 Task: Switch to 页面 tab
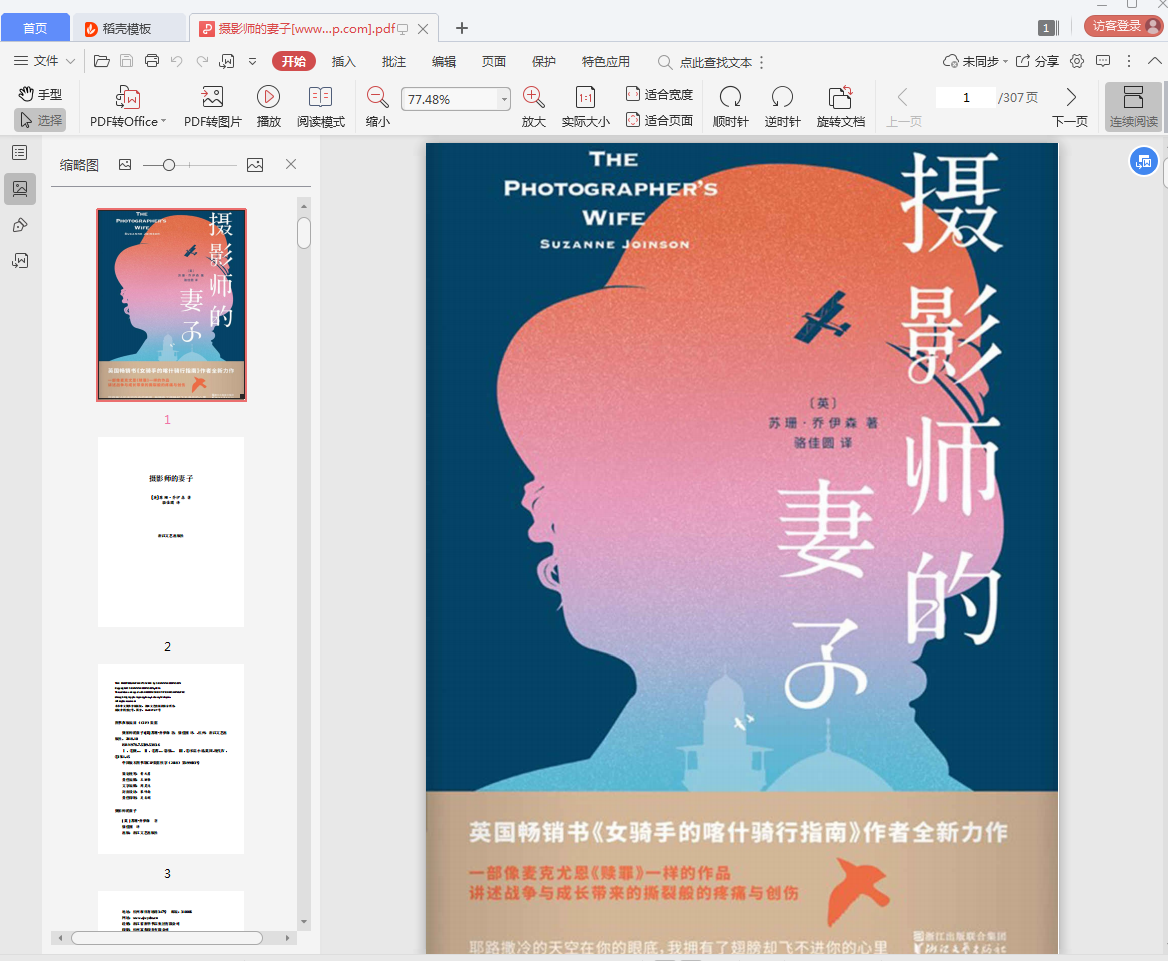pos(494,61)
